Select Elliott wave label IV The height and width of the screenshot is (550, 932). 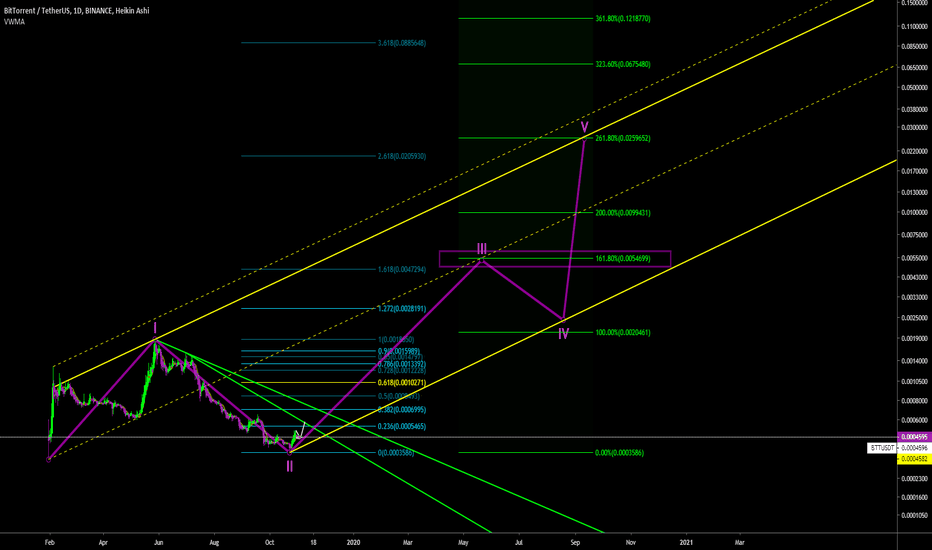coord(563,334)
